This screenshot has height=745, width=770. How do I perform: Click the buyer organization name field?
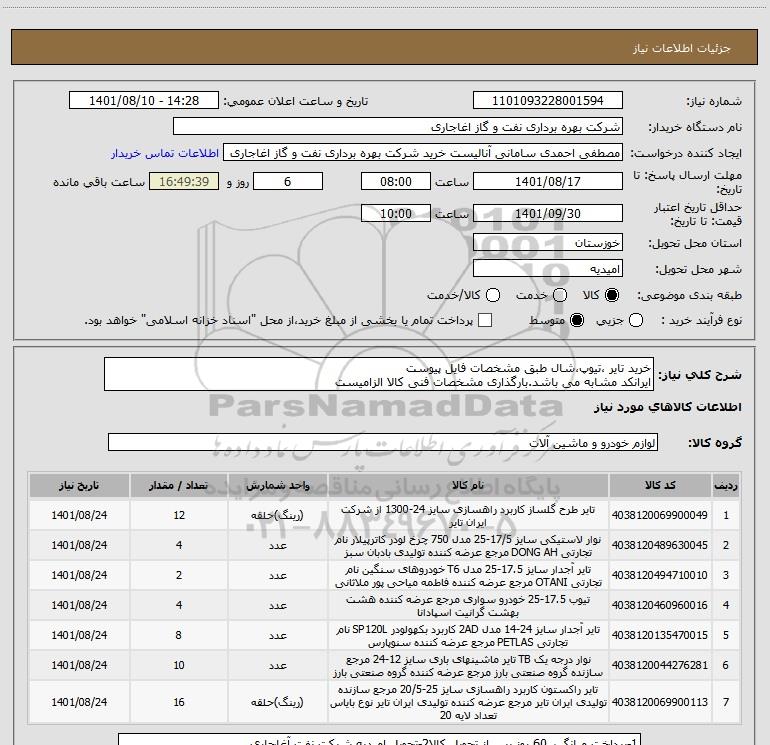(x=398, y=127)
